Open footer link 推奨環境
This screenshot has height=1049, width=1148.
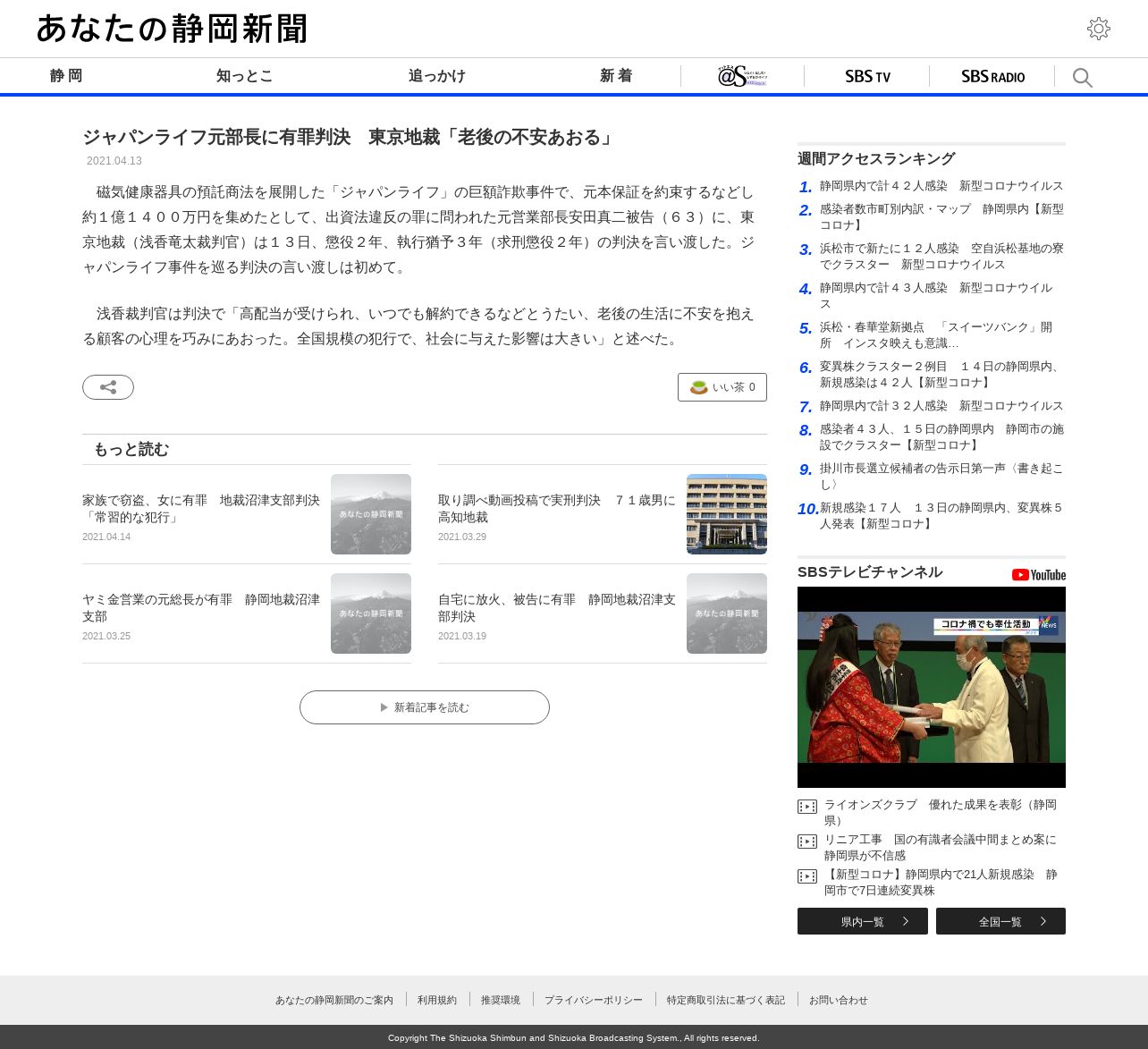pyautogui.click(x=501, y=1001)
